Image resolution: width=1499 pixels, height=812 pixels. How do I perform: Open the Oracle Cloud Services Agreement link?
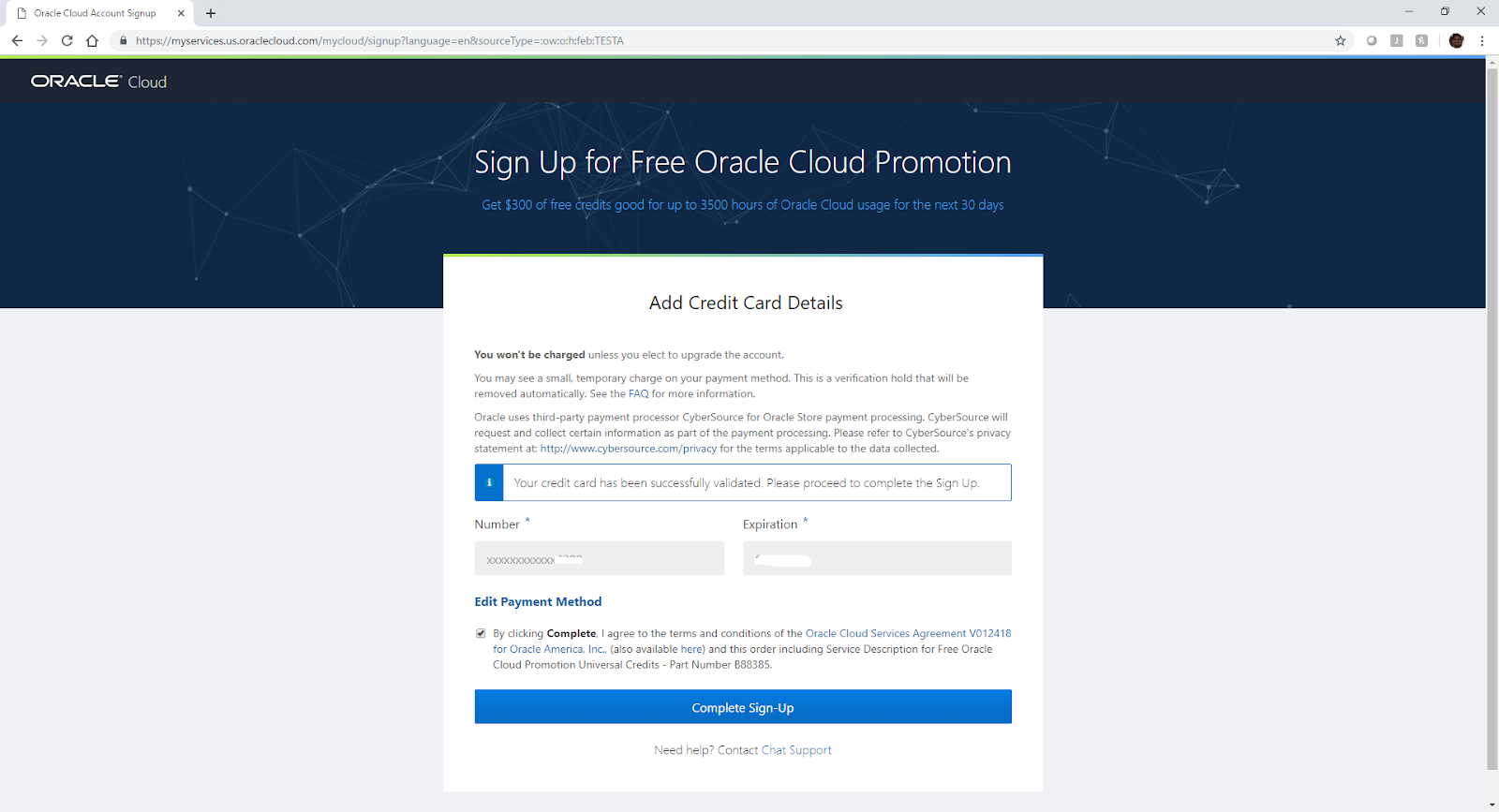click(x=885, y=633)
